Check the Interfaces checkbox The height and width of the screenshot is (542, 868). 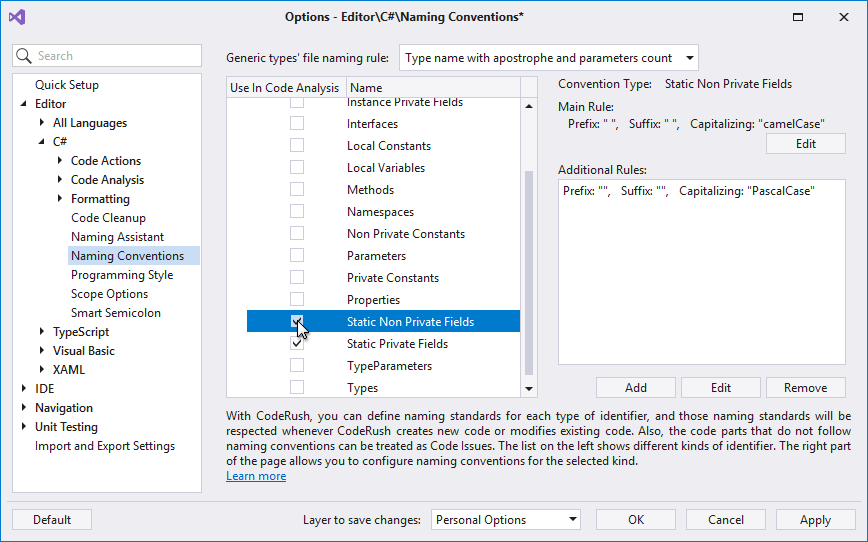[297, 124]
